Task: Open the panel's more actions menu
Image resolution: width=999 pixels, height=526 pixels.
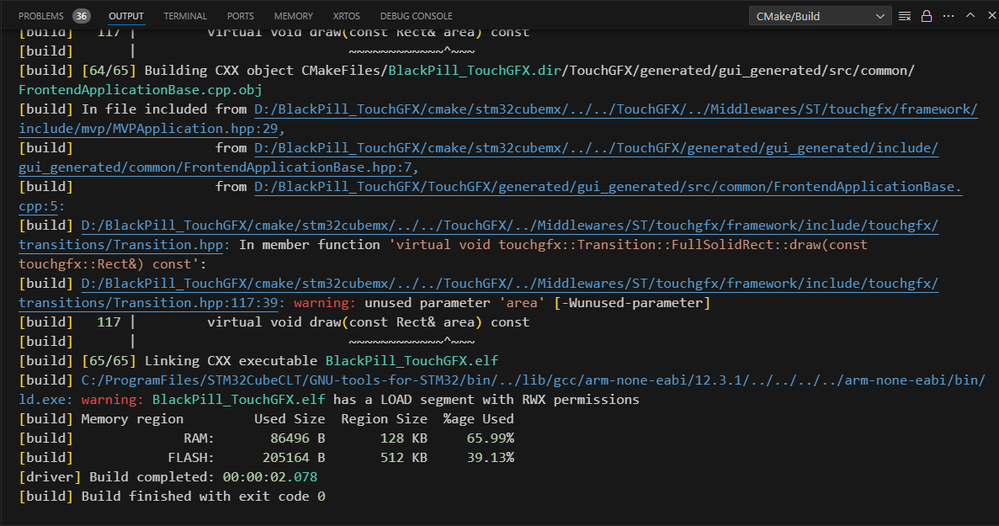Action: [946, 16]
